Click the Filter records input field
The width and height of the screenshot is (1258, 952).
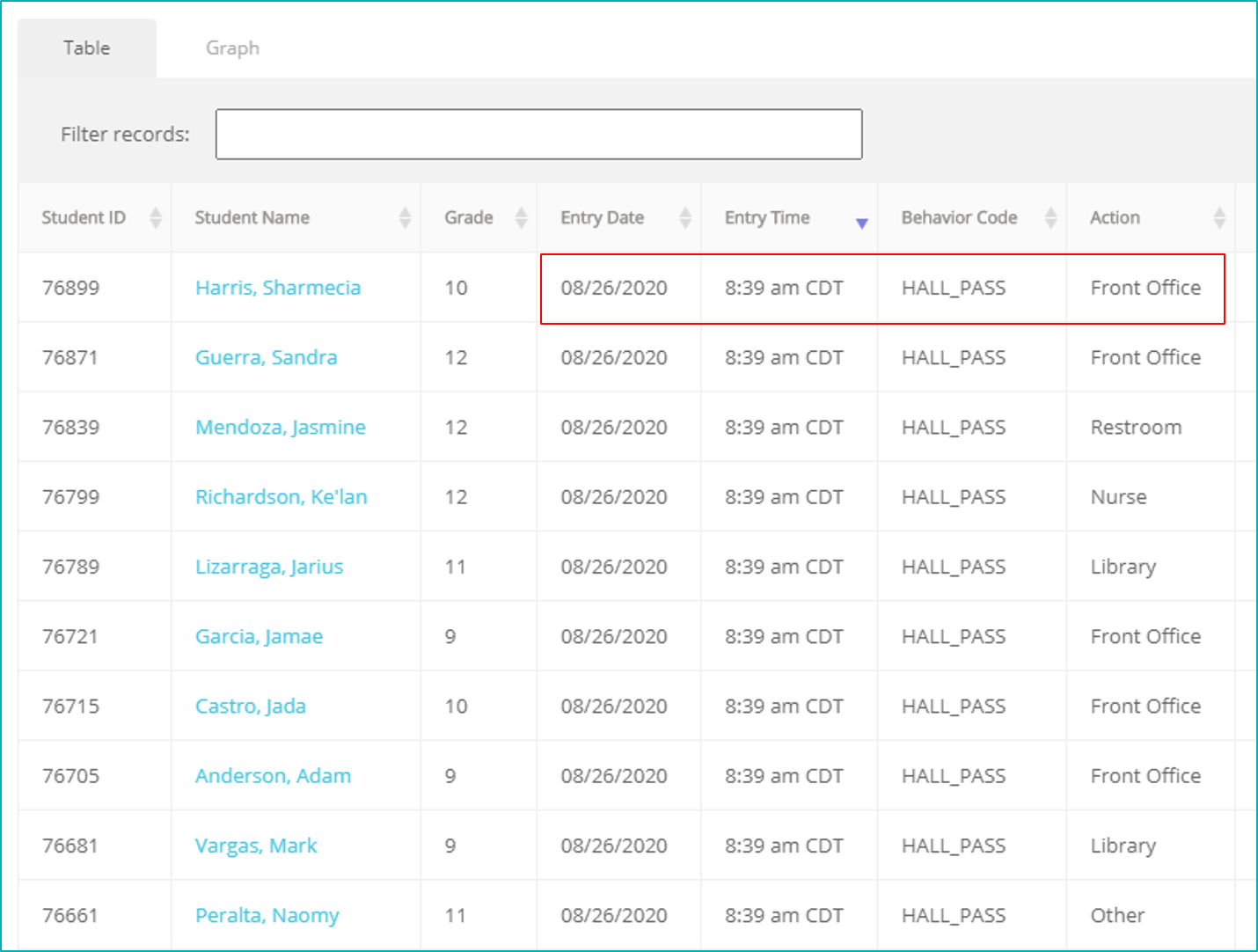[538, 135]
